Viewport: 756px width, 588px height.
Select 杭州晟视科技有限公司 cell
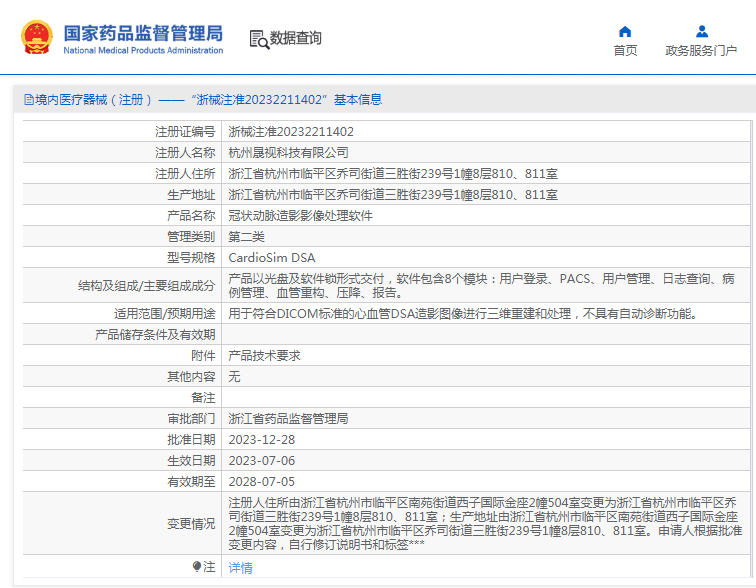click(288, 153)
